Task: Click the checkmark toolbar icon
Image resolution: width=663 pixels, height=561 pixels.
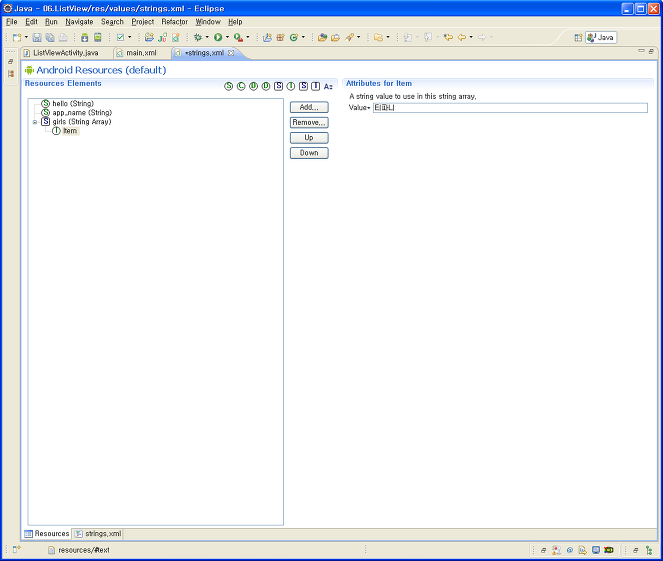Action: [120, 38]
